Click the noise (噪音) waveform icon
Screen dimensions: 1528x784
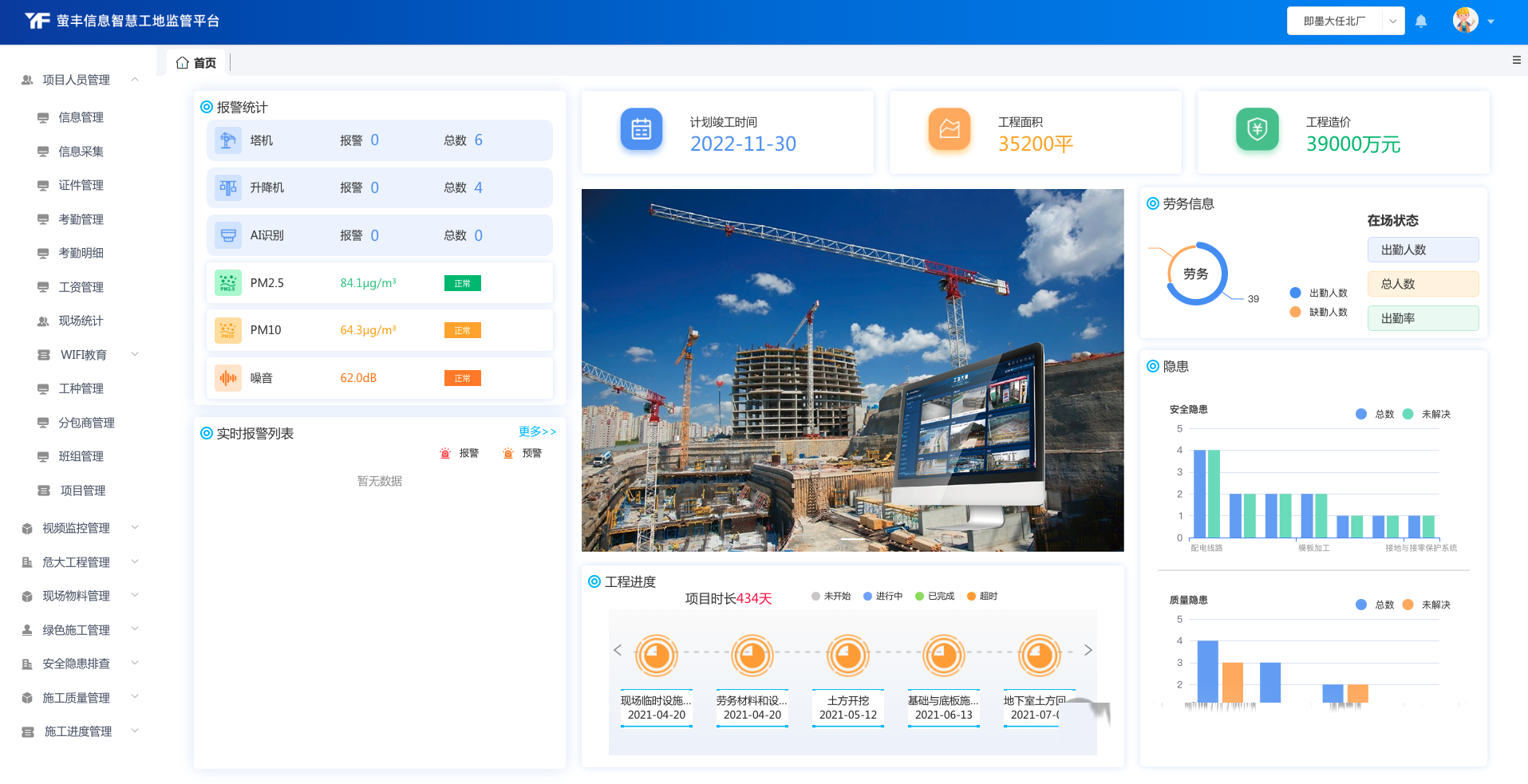pos(228,378)
